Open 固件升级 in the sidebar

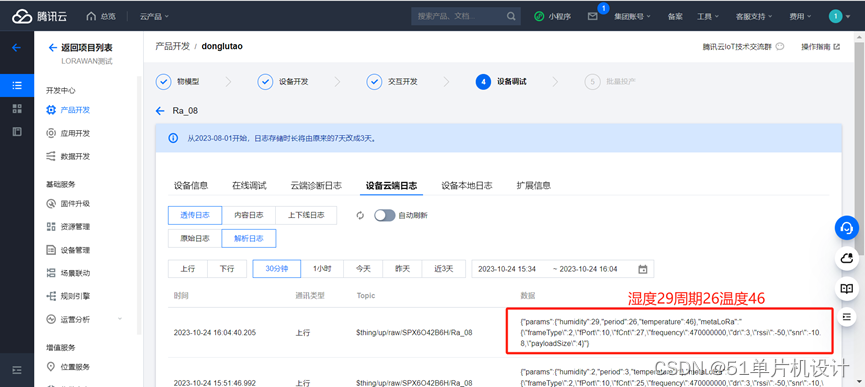[75, 203]
